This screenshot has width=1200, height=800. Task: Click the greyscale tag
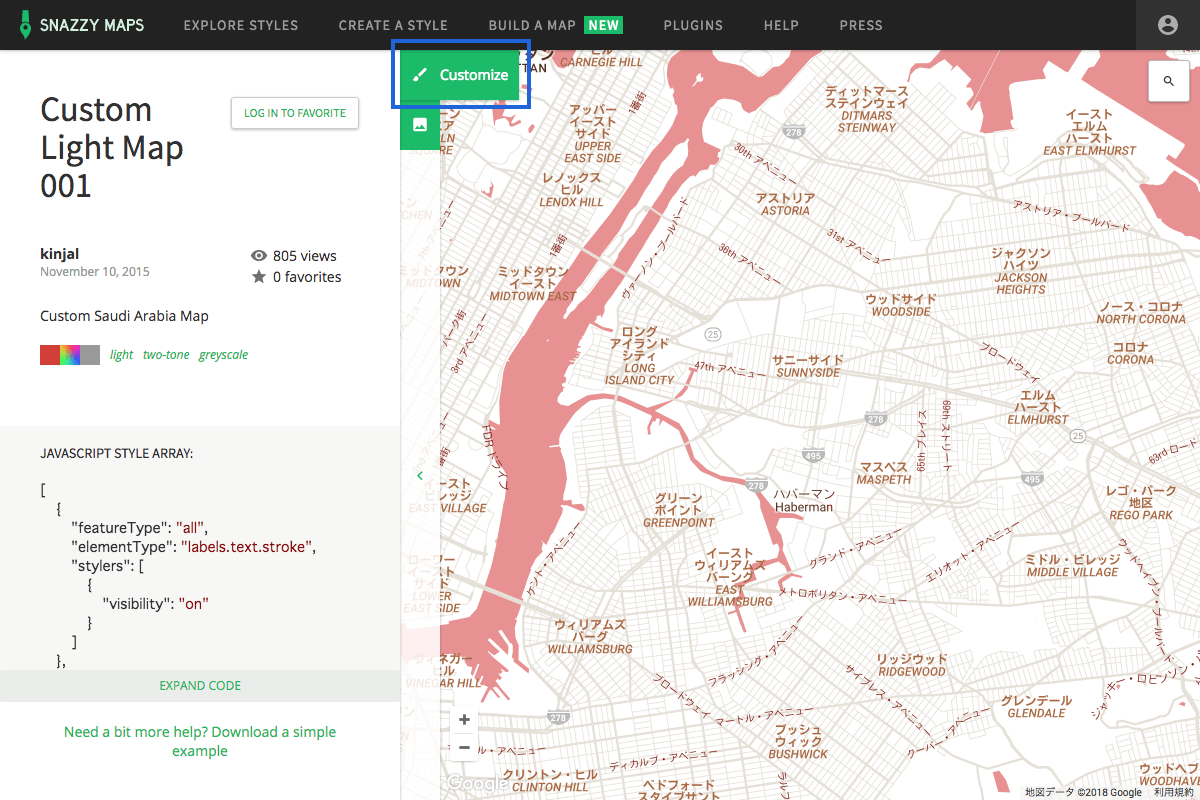(x=223, y=355)
